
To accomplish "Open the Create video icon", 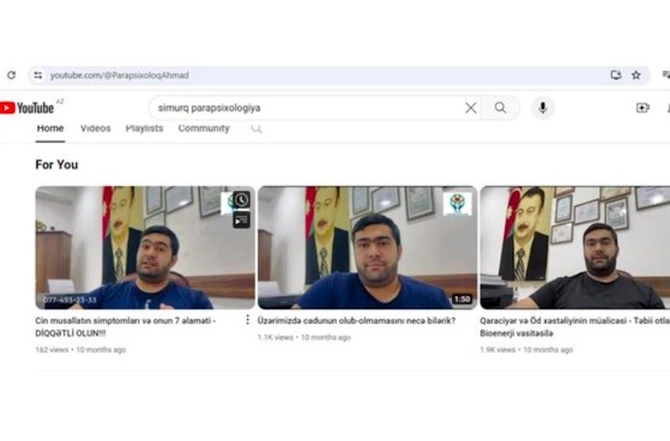I will click(x=643, y=108).
